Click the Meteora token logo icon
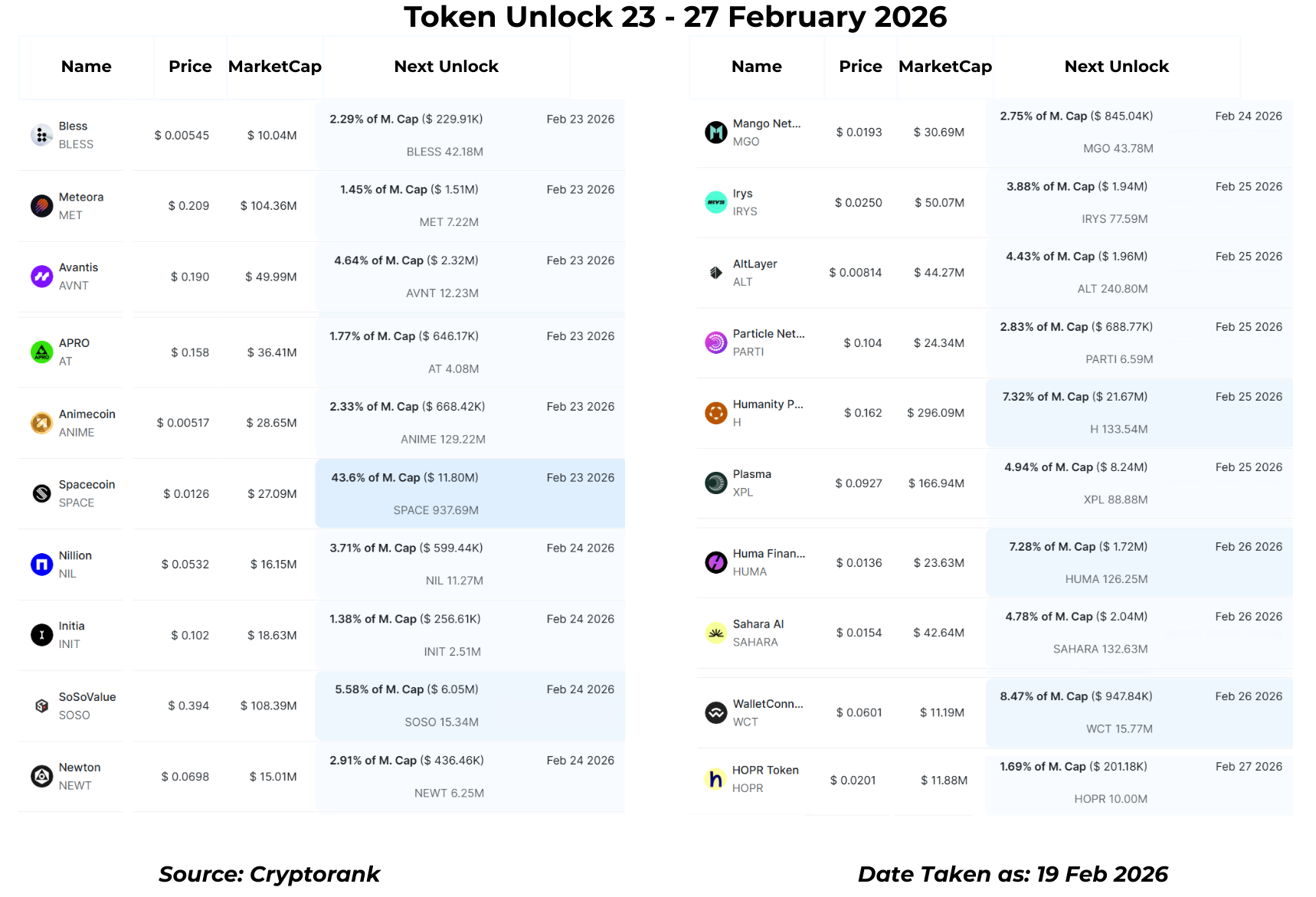The height and width of the screenshot is (897, 1316). click(x=41, y=206)
